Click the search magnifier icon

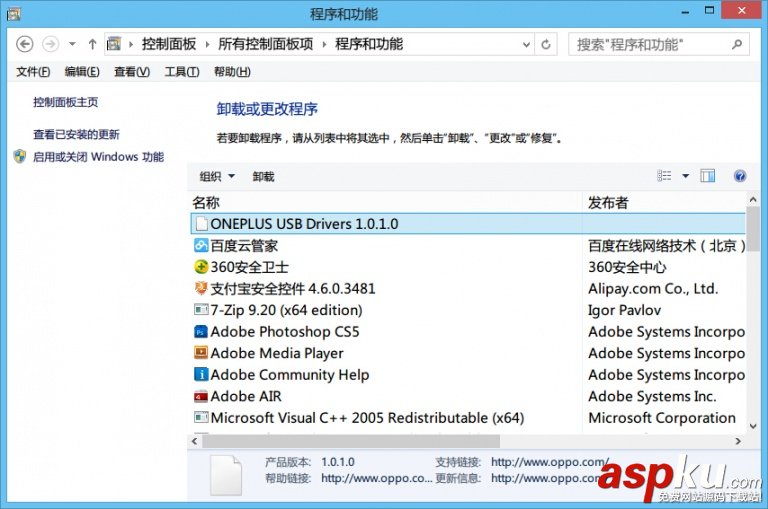[x=737, y=45]
